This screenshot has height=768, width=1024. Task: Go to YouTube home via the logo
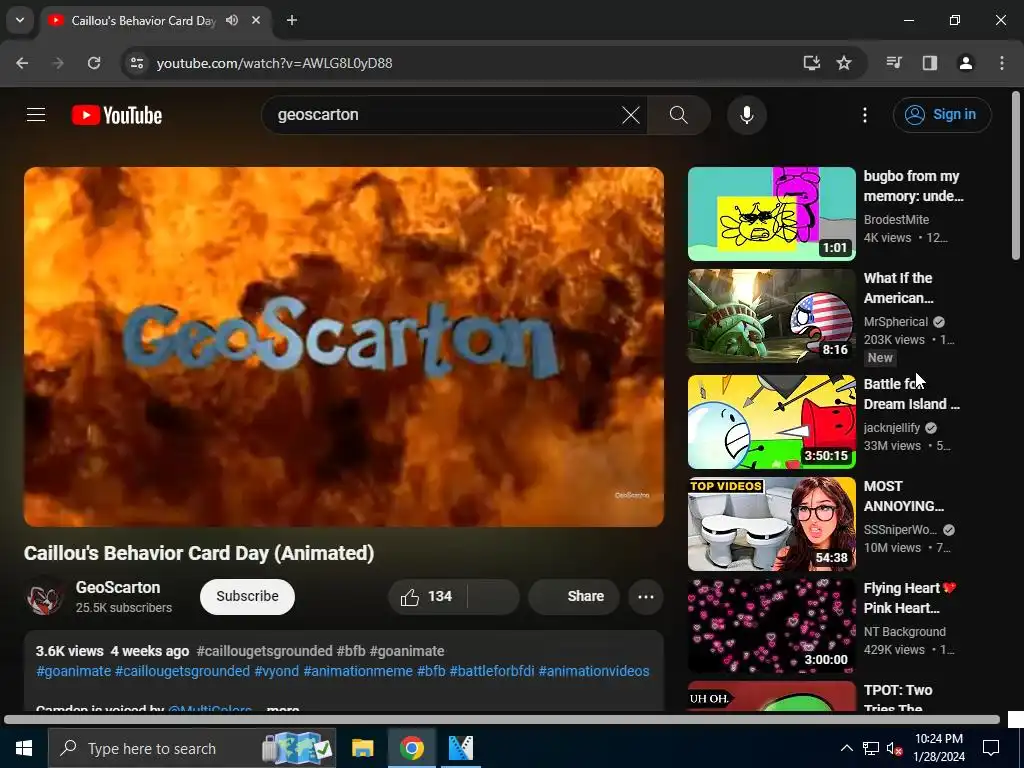pyautogui.click(x=117, y=115)
